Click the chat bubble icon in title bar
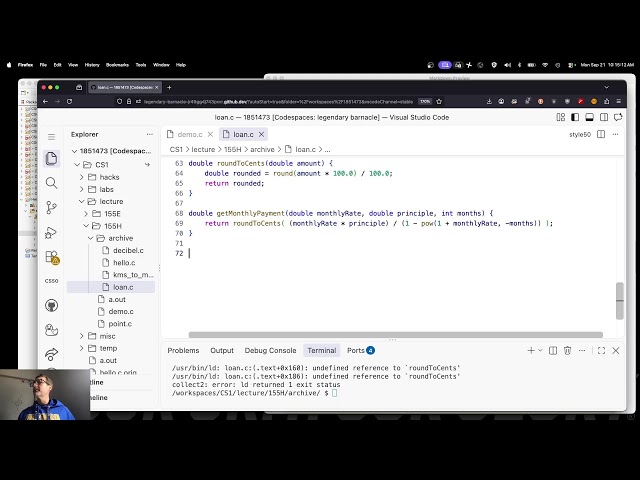 click(x=618, y=118)
